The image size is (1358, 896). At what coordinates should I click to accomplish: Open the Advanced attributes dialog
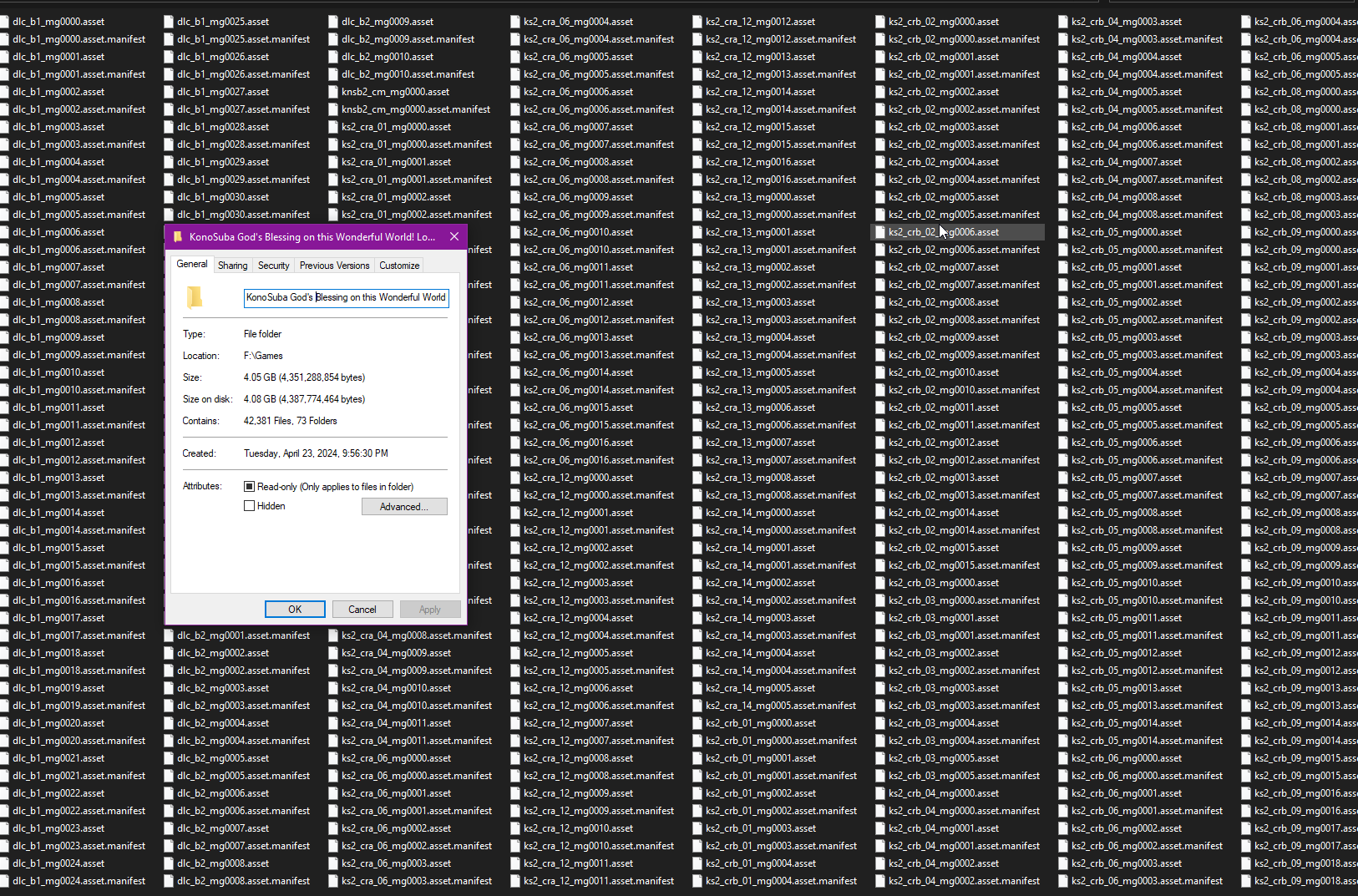click(404, 507)
